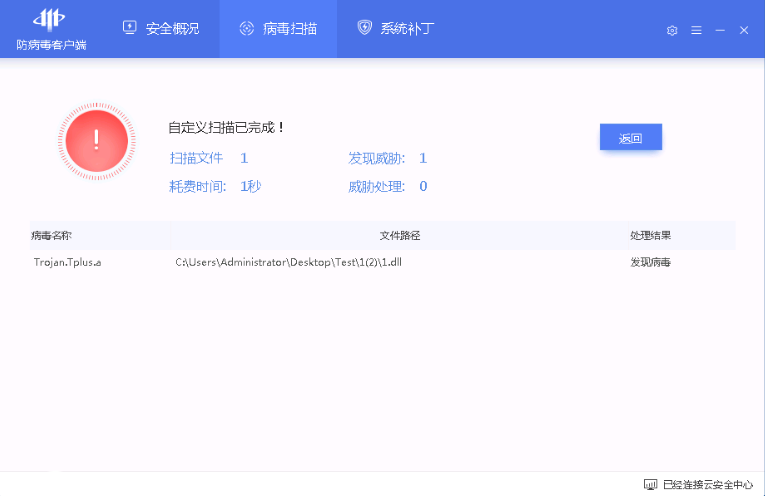
Task: Open the settings gear in title bar
Action: tap(672, 30)
